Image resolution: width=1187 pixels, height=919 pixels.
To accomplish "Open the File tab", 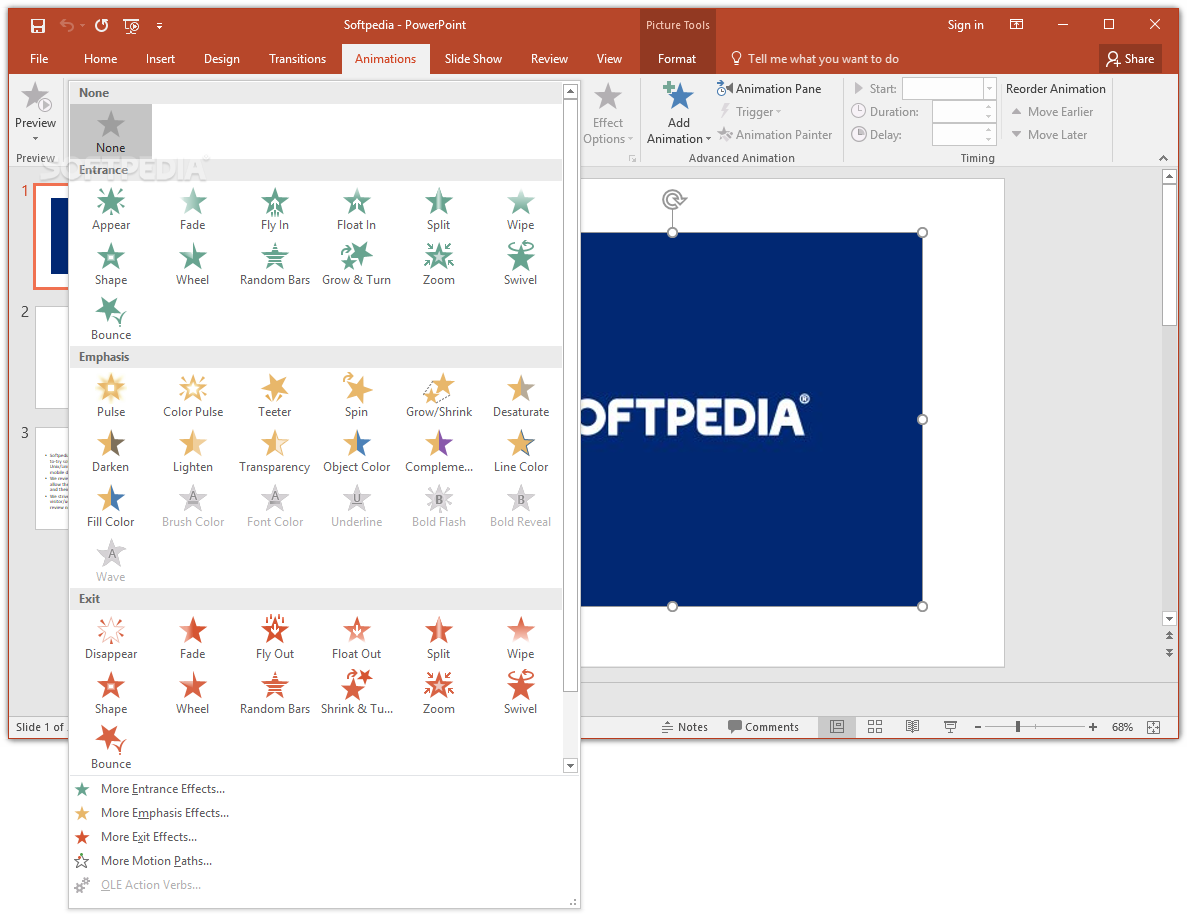I will (x=39, y=59).
